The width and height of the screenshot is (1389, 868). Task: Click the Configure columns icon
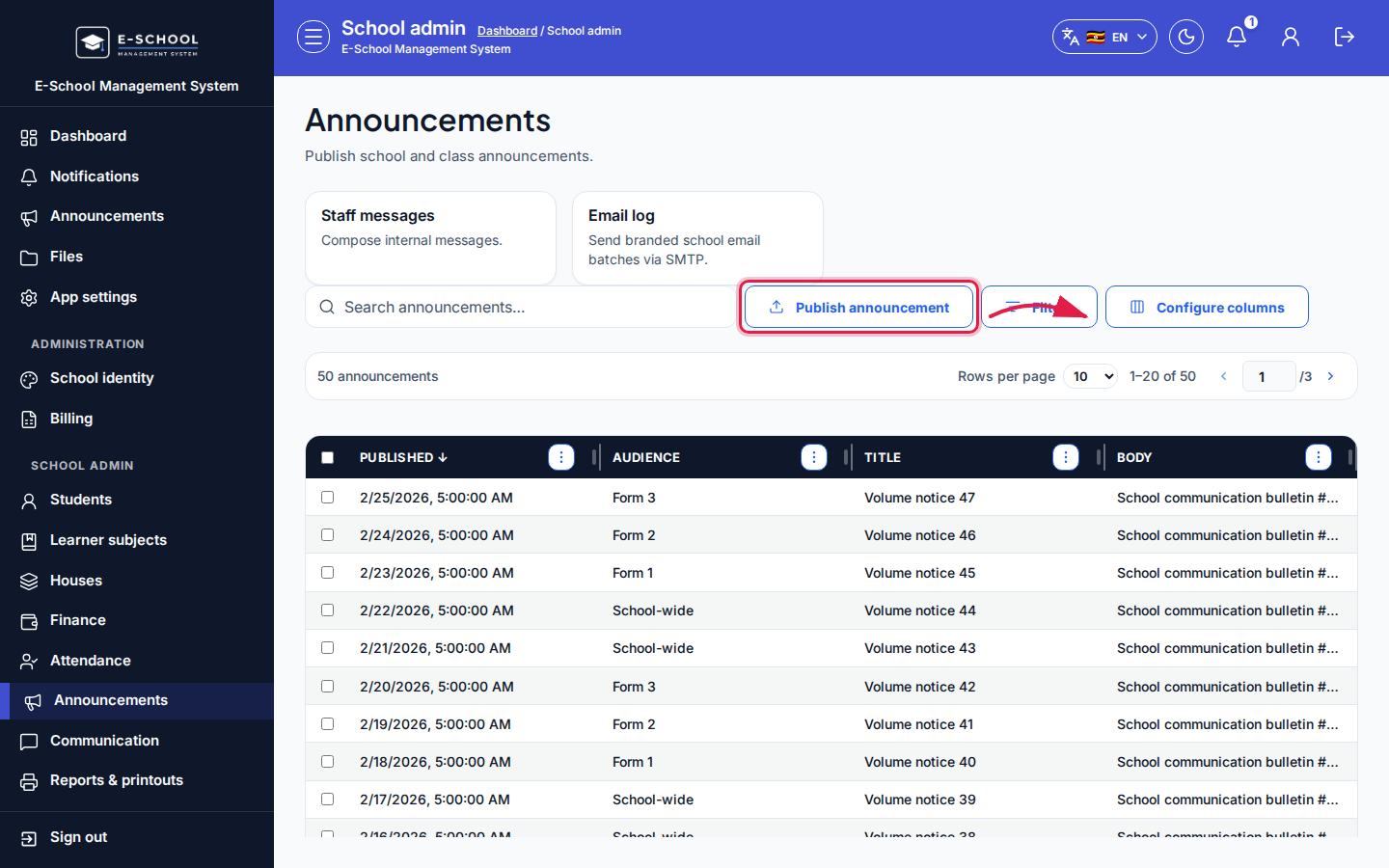[x=1137, y=307]
